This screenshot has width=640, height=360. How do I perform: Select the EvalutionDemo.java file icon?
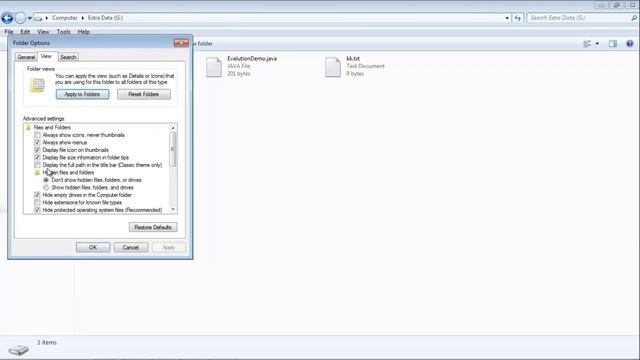(x=214, y=67)
